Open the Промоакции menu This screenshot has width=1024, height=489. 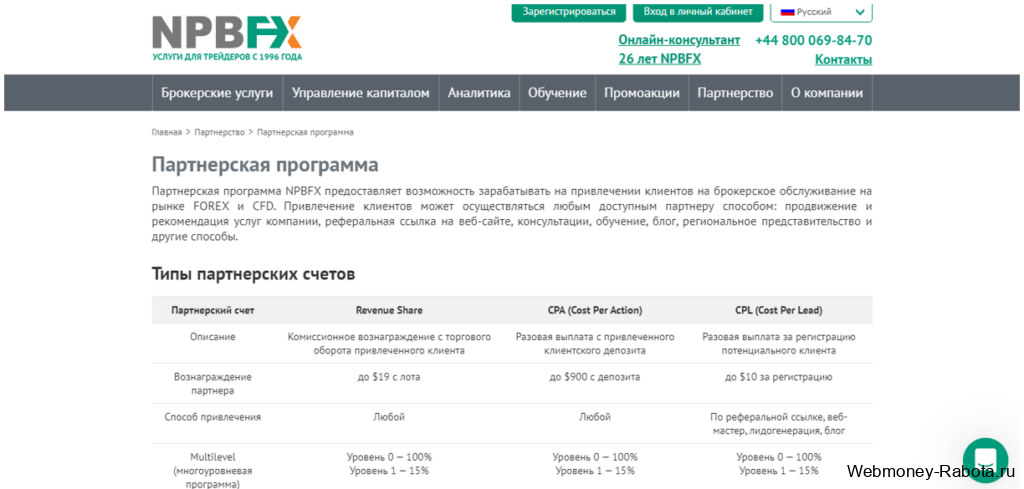[x=642, y=93]
